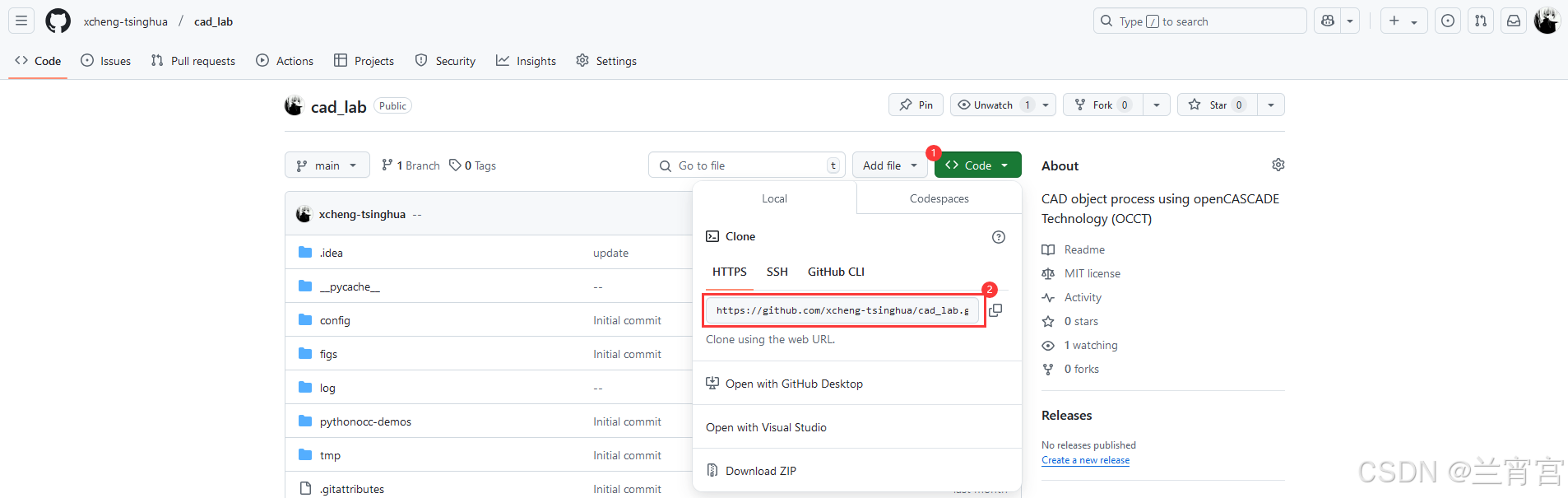Switch to the Actions tab
The height and width of the screenshot is (498, 1568).
285,61
